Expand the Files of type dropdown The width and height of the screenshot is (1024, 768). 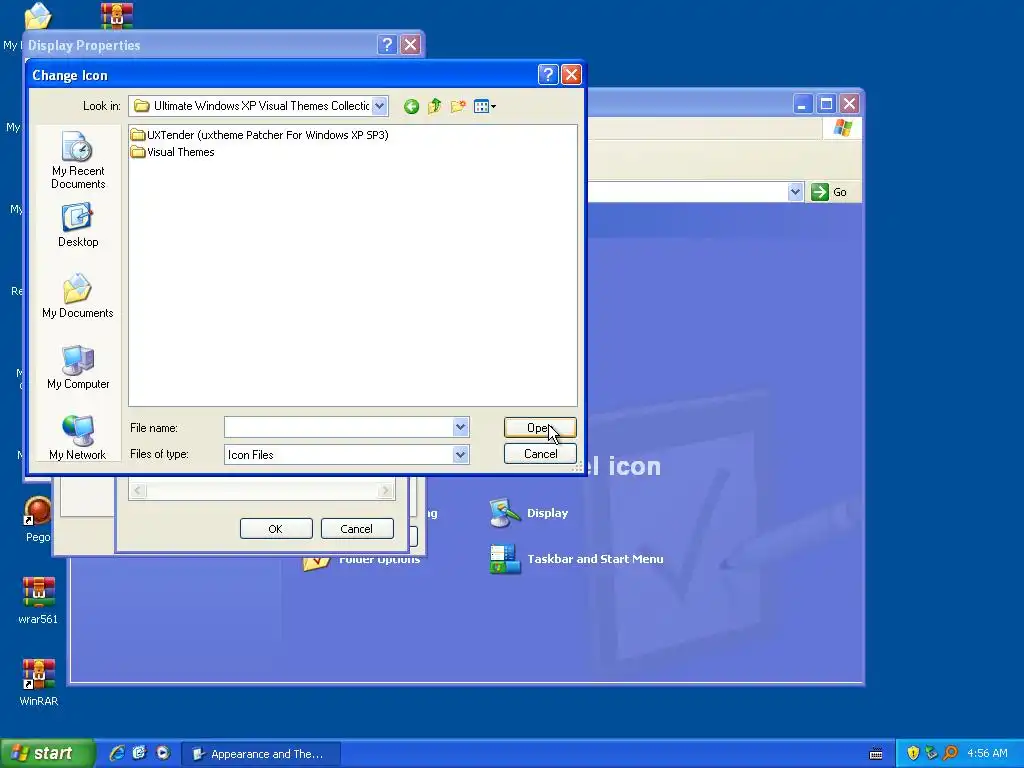(460, 455)
